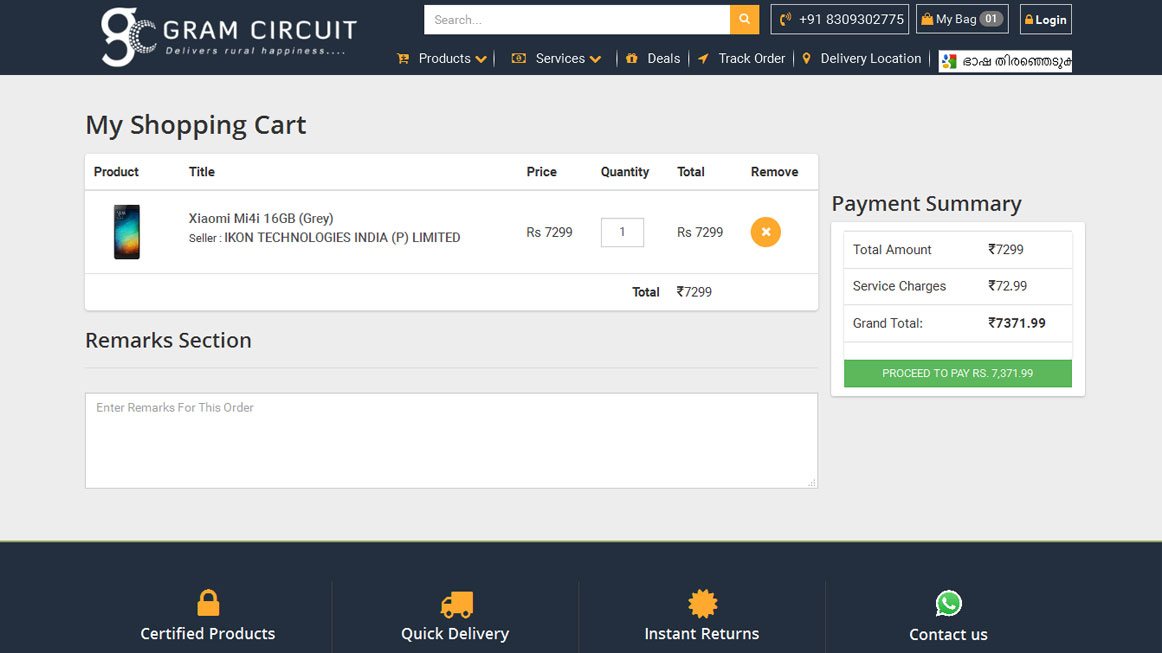Open My Bag with 01 item
Screen dimensions: 1162x653
coord(962,19)
